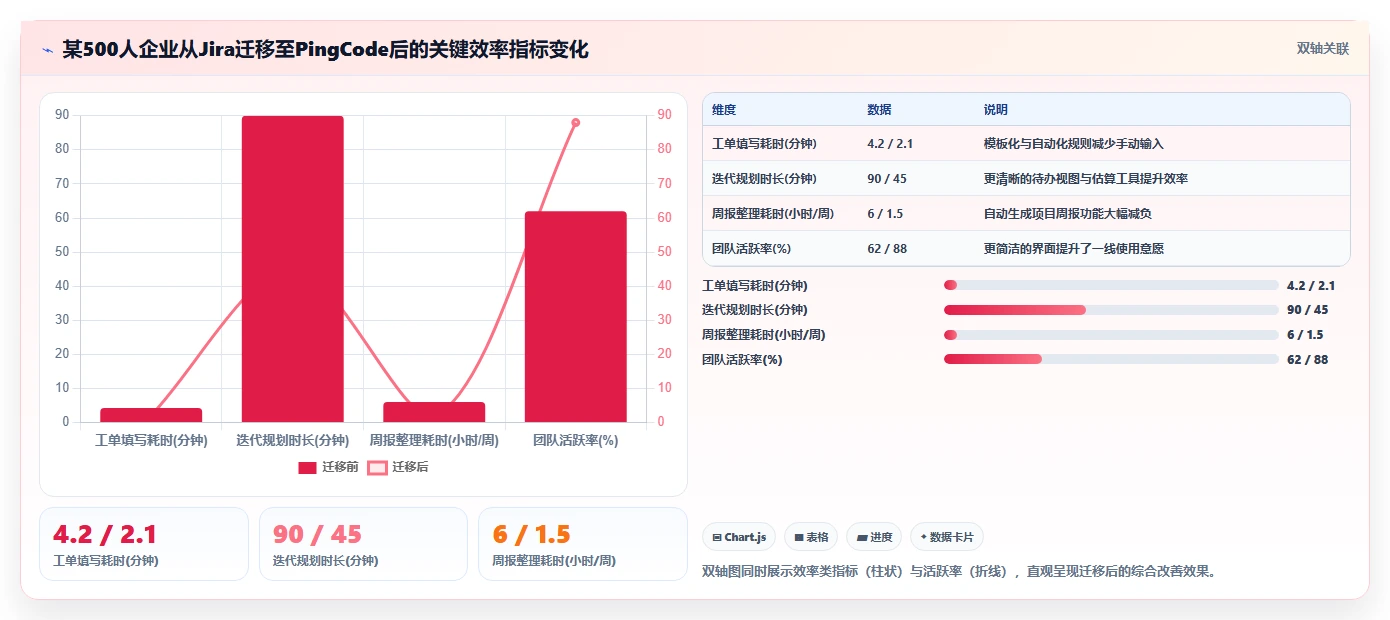
Task: Click the 90 / 45 data card
Action: point(363,544)
